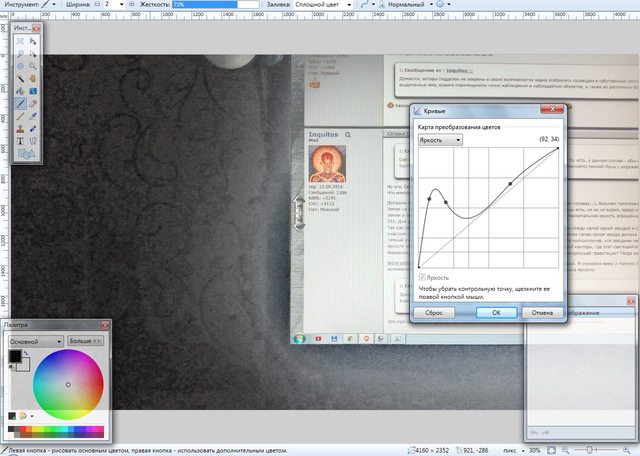Decrease brush width with minus button
The width and height of the screenshot is (640, 456).
[x=97, y=4]
